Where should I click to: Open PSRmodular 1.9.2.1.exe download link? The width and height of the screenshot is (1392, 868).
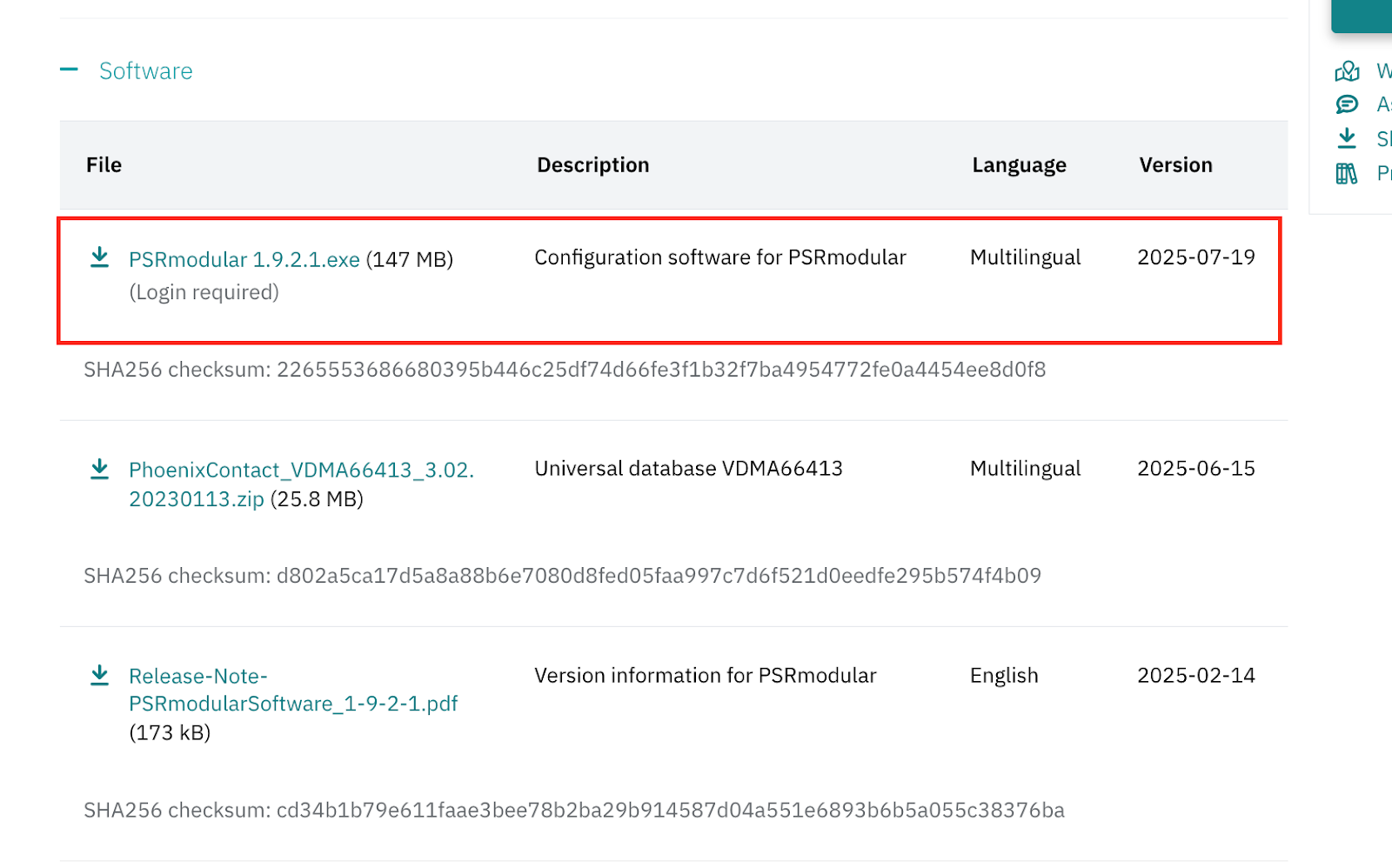click(244, 260)
